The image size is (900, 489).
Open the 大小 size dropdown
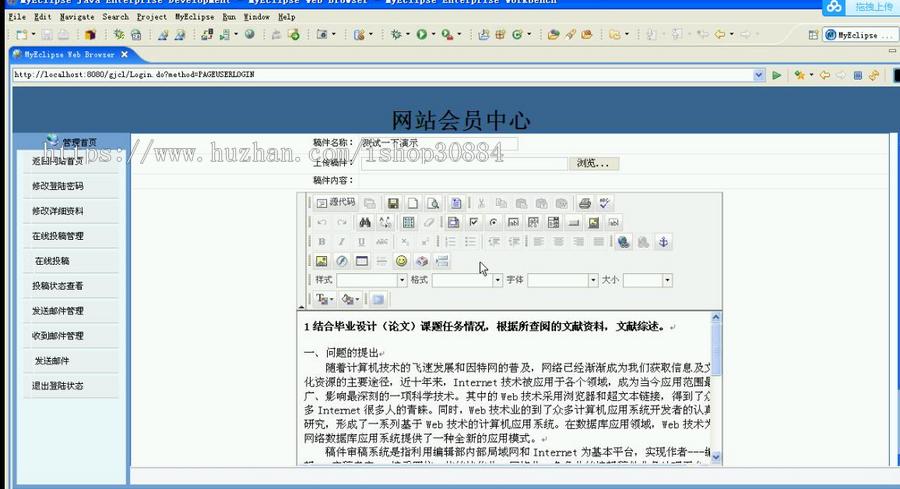(x=667, y=280)
